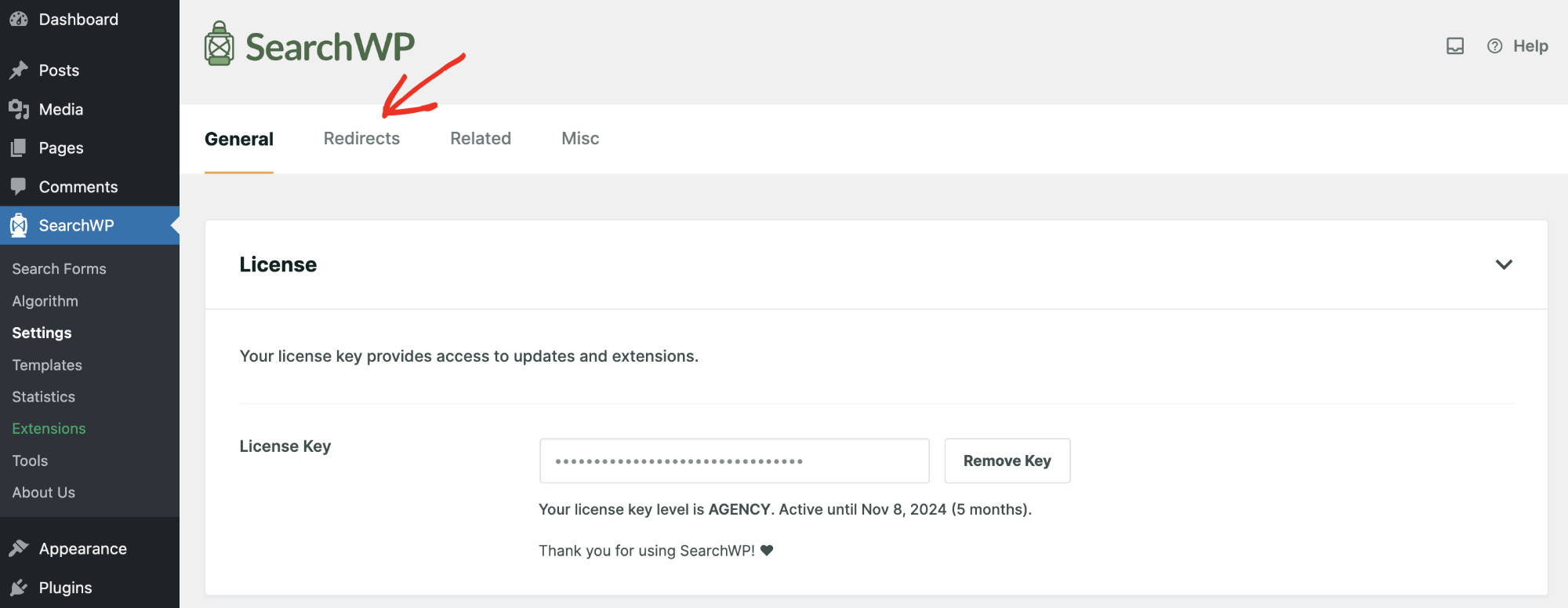Go to Templates submenu

pos(47,365)
